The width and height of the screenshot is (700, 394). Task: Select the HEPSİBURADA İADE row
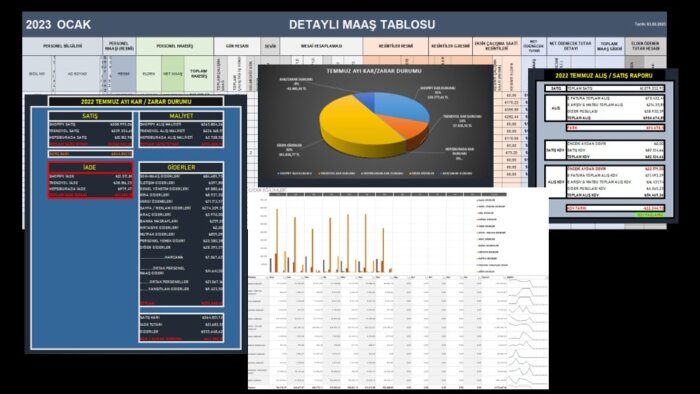tap(90, 189)
